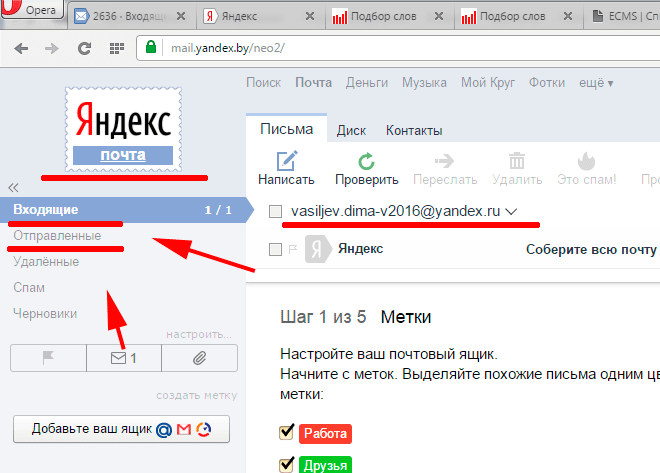Viewport: 660px width, 473px height.
Task: Click the Проверить refresh mail icon
Action: pyautogui.click(x=366, y=161)
